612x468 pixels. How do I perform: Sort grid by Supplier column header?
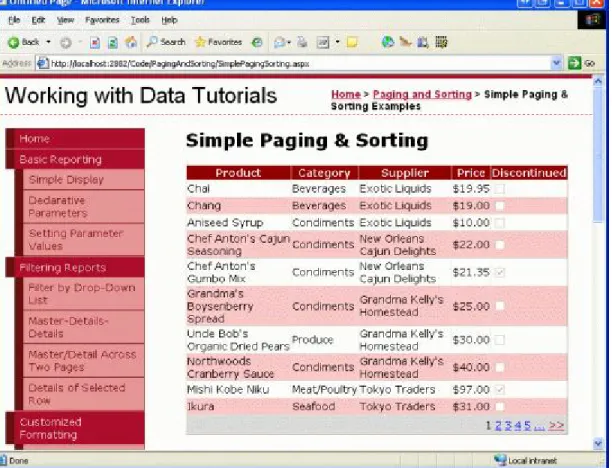coord(405,173)
